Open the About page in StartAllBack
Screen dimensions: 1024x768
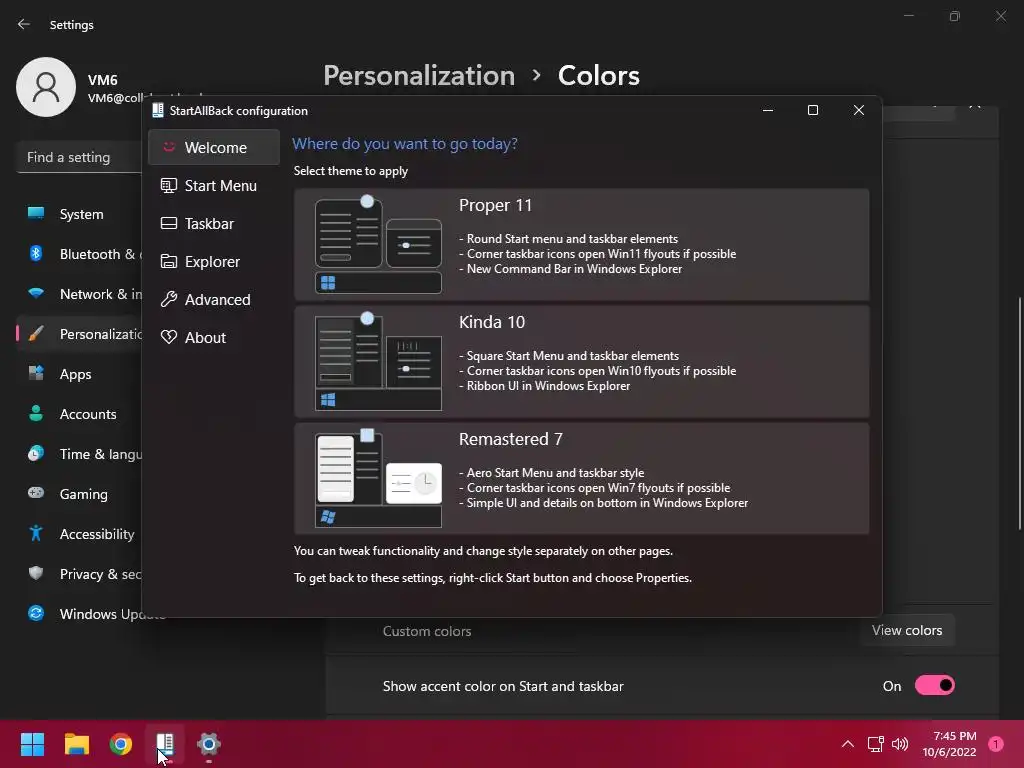[x=214, y=337]
